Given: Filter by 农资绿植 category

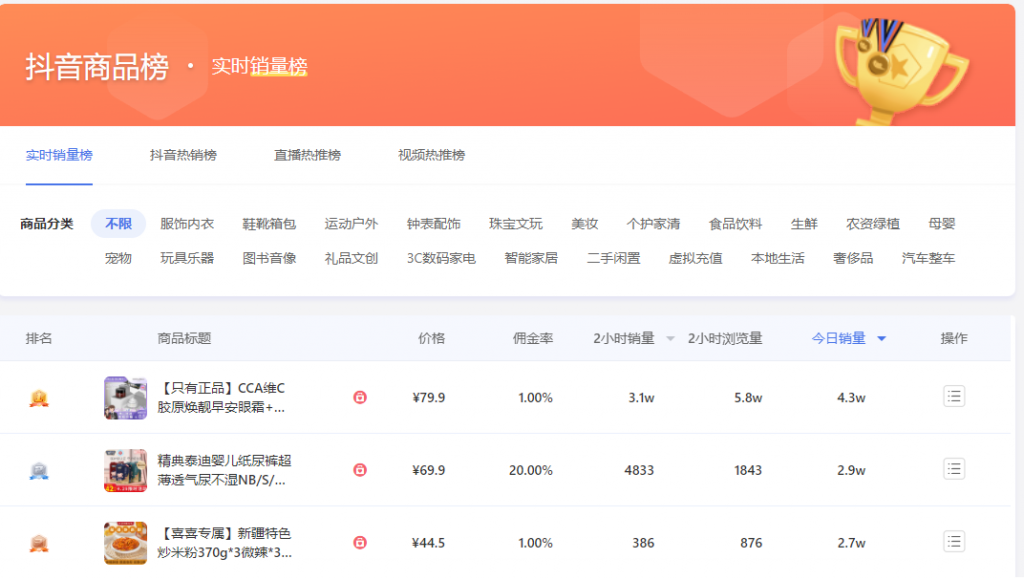Looking at the screenshot, I should 872,224.
